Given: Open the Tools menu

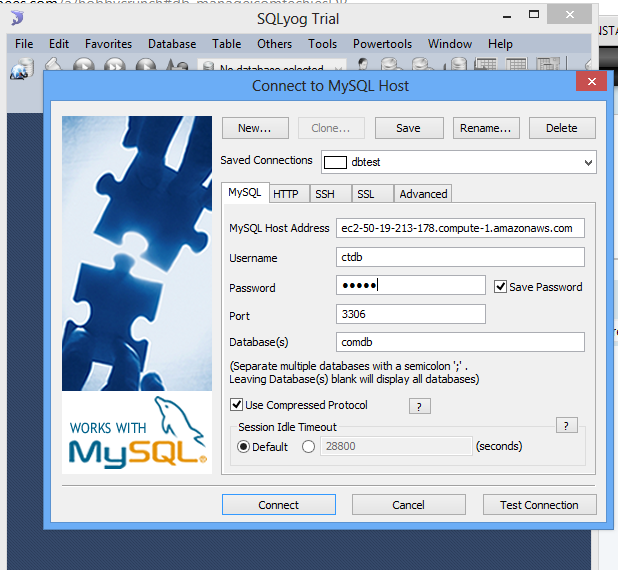Looking at the screenshot, I should click(322, 44).
